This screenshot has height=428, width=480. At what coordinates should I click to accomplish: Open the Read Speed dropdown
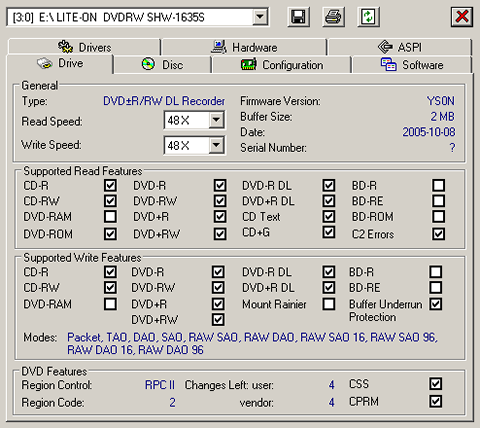click(217, 120)
